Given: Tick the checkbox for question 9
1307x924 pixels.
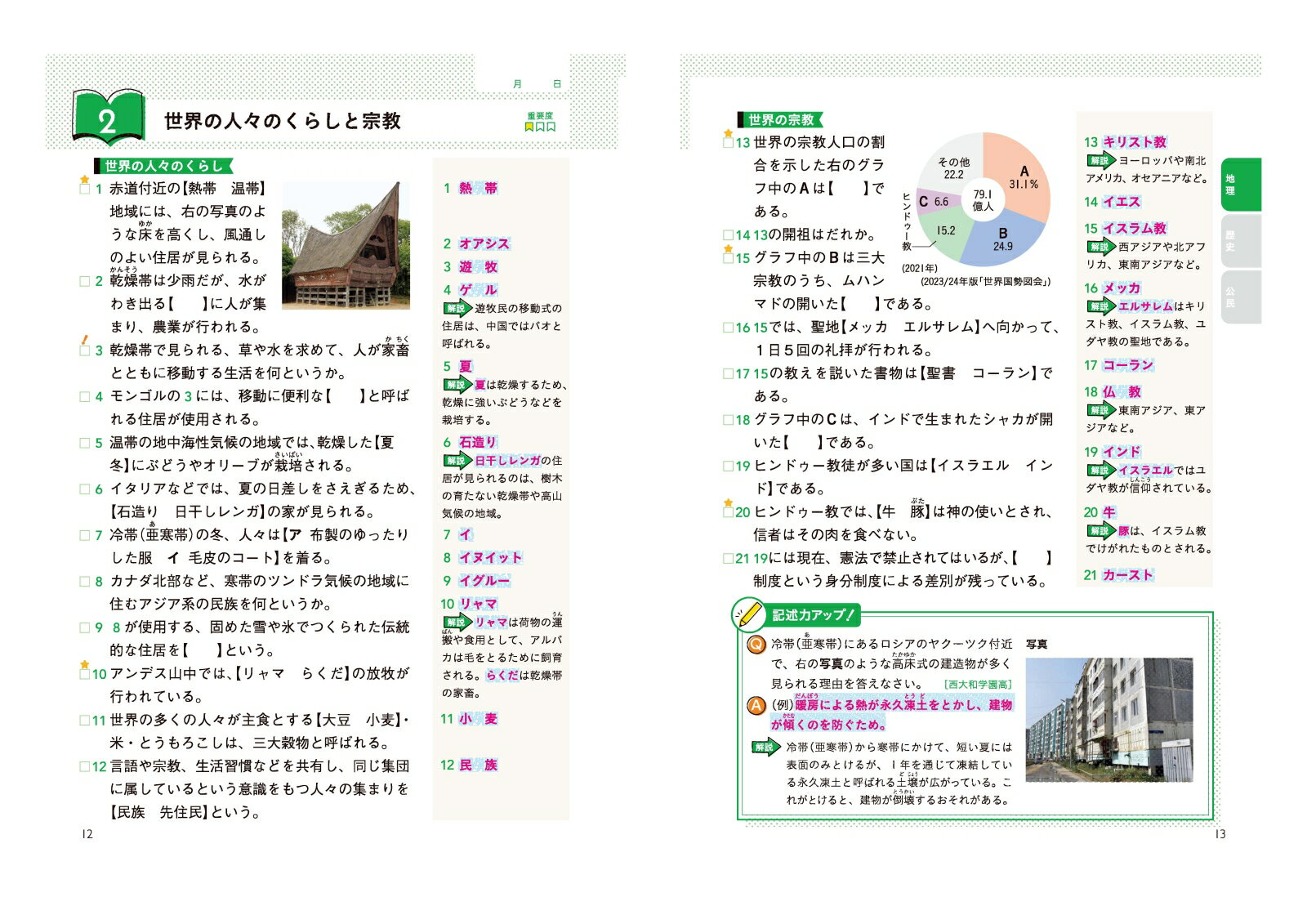Looking at the screenshot, I should pos(84,627).
